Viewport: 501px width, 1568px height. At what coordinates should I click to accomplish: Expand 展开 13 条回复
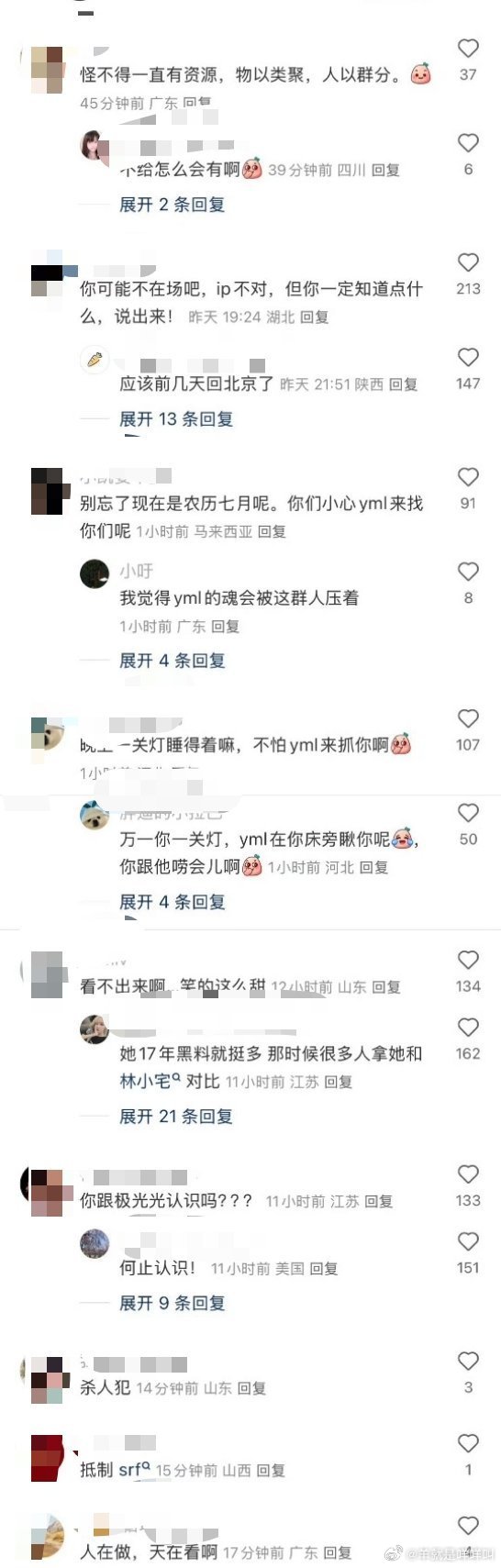(x=176, y=419)
